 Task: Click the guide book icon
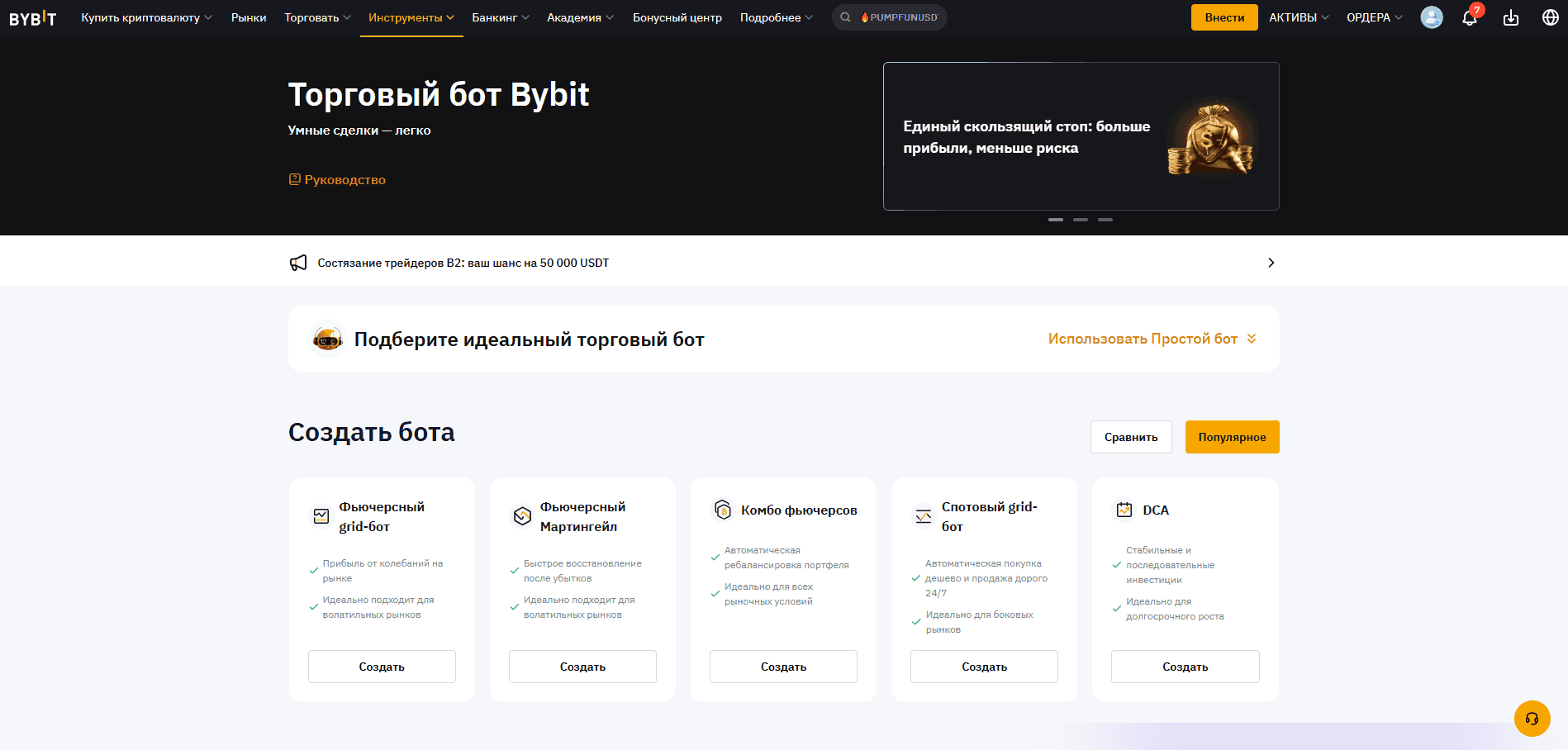pos(294,179)
